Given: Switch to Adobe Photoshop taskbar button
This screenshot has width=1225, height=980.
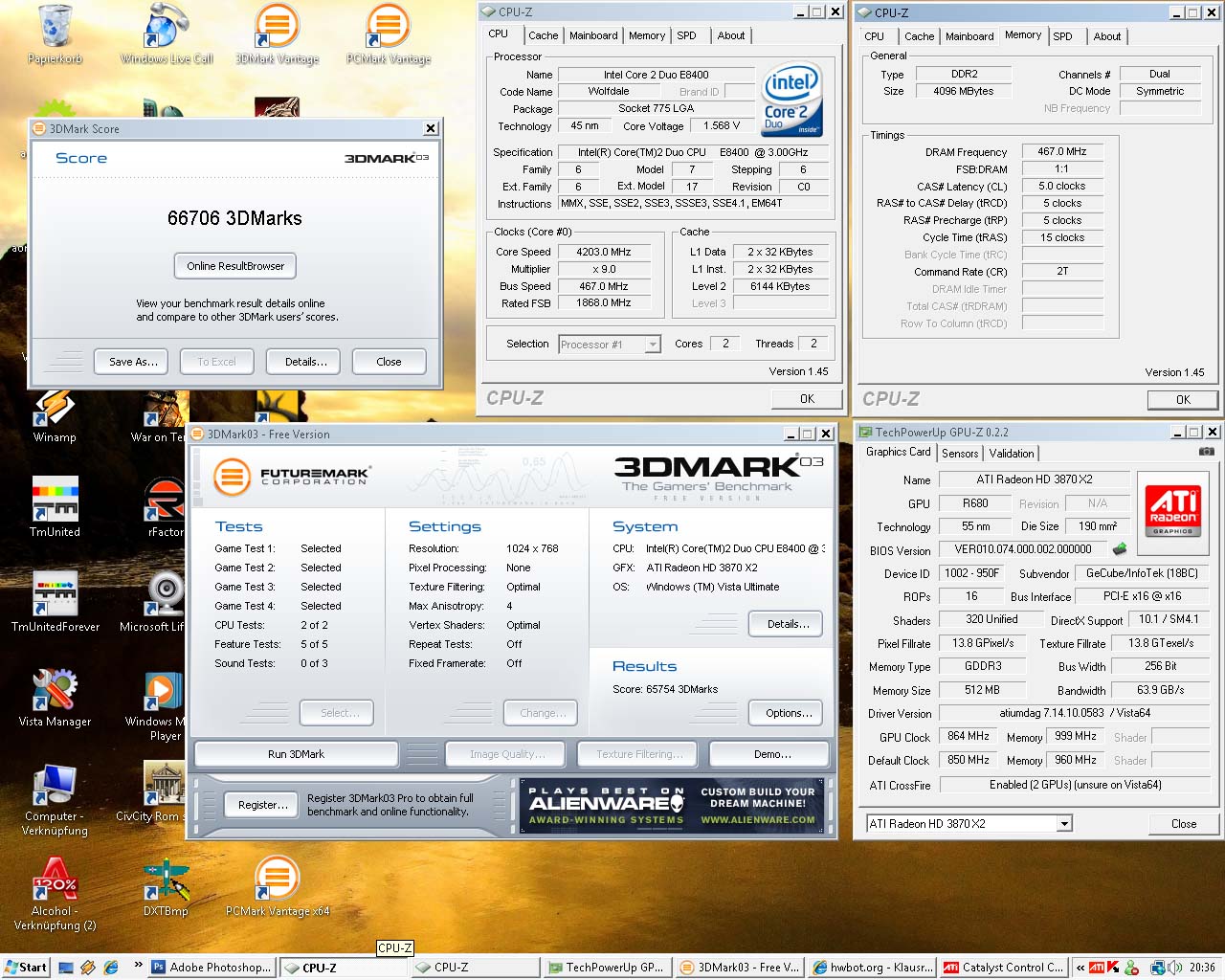Looking at the screenshot, I should (212, 968).
